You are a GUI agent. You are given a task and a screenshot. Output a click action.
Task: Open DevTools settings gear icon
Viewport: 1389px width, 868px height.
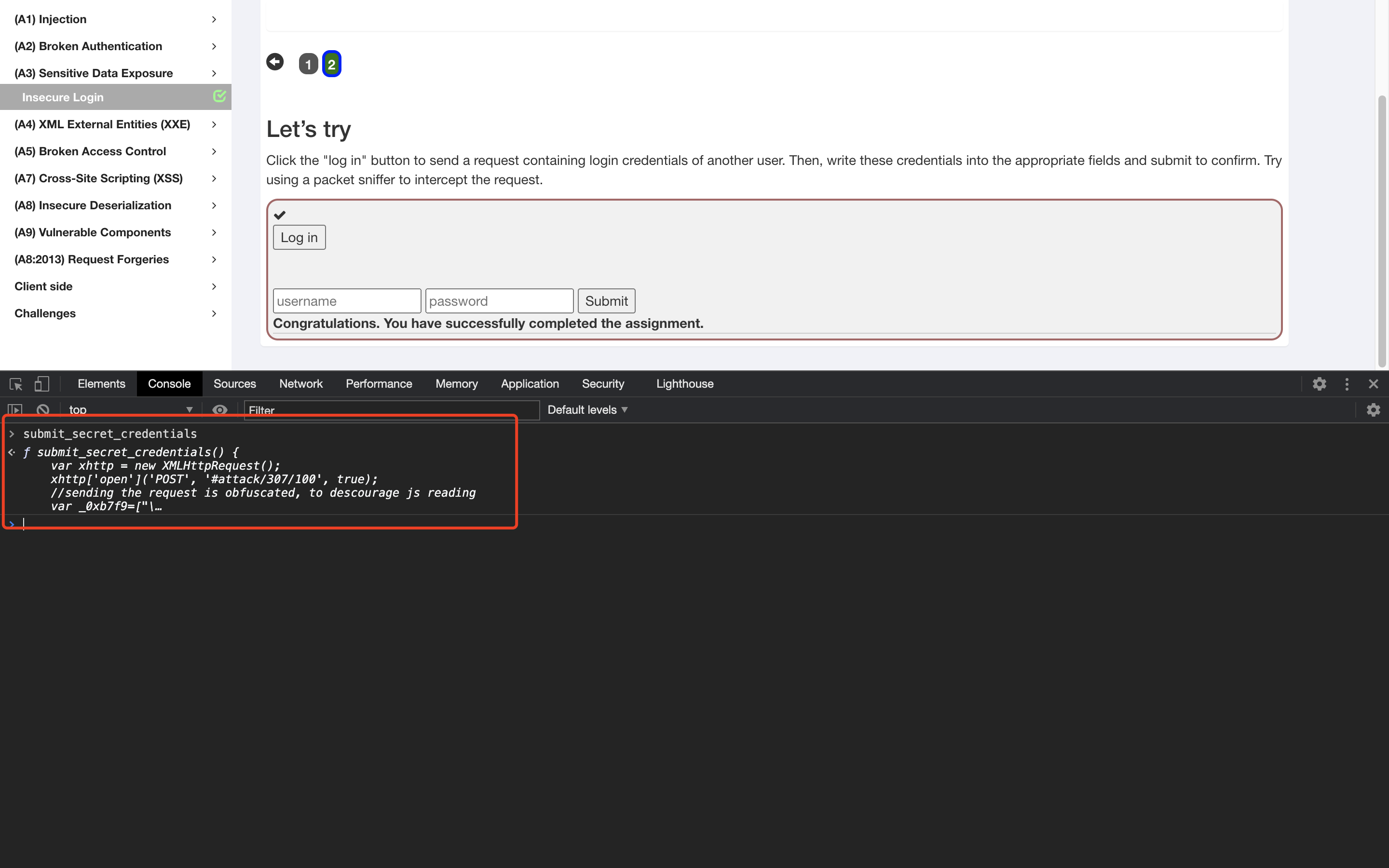(1319, 384)
